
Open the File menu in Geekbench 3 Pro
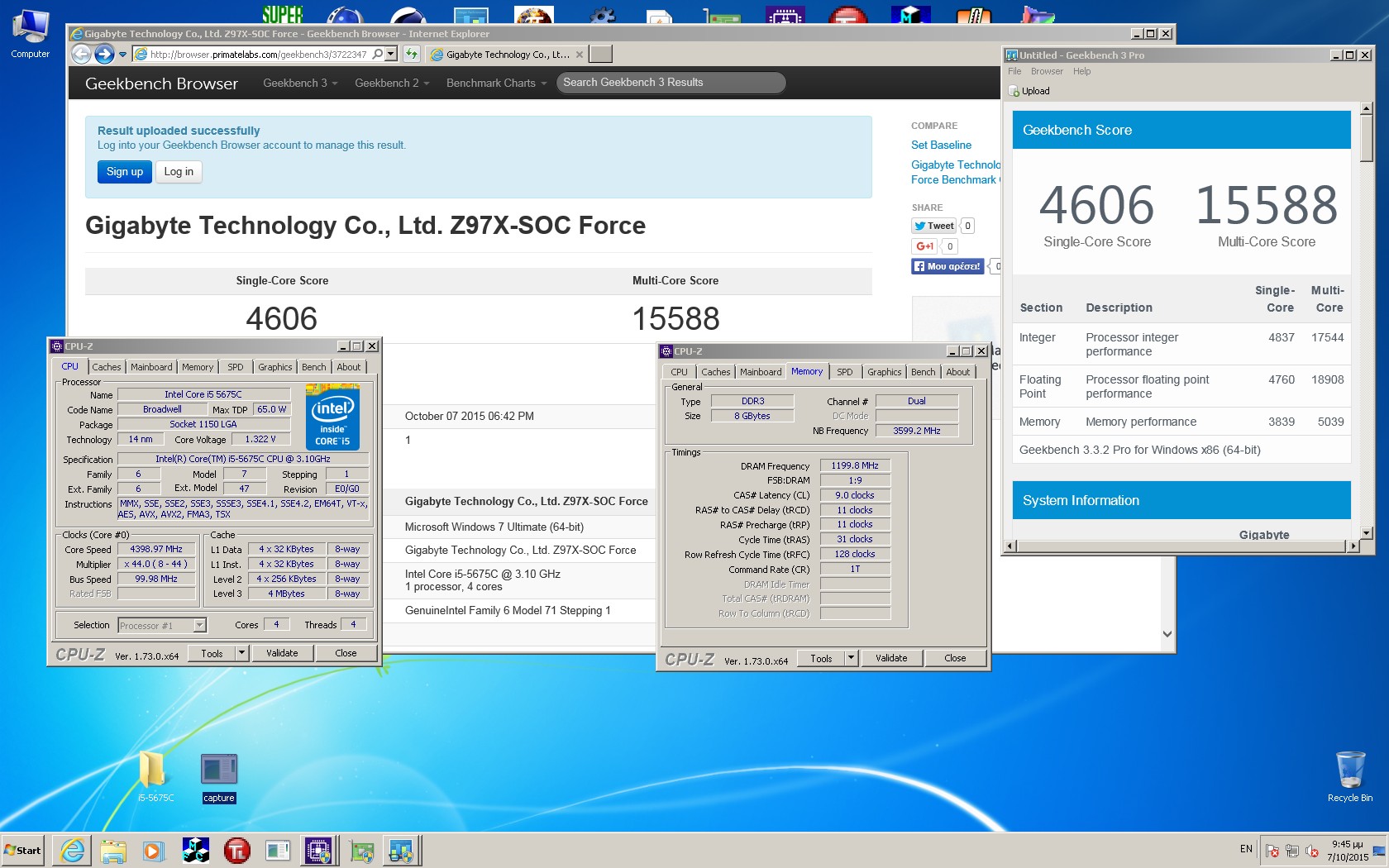(1014, 71)
